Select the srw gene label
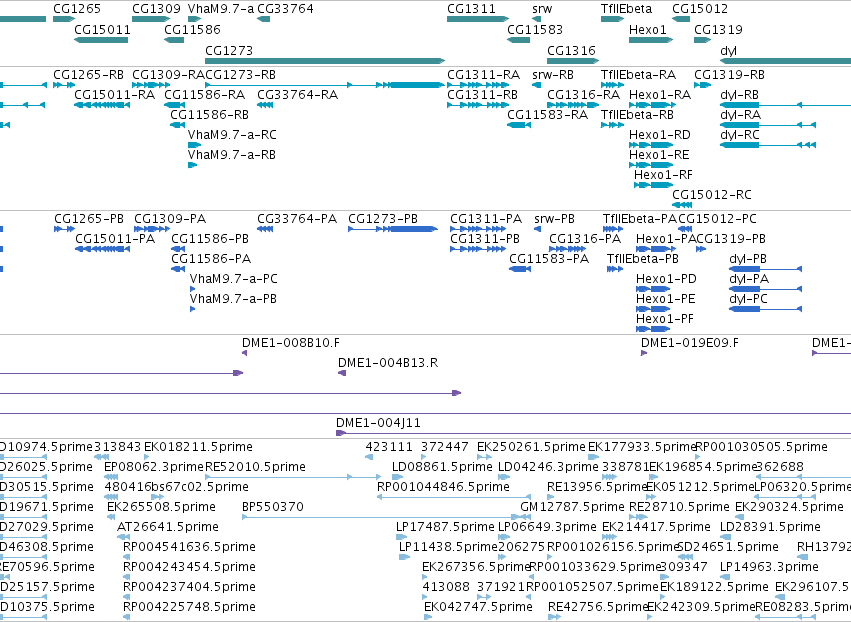 [542, 9]
